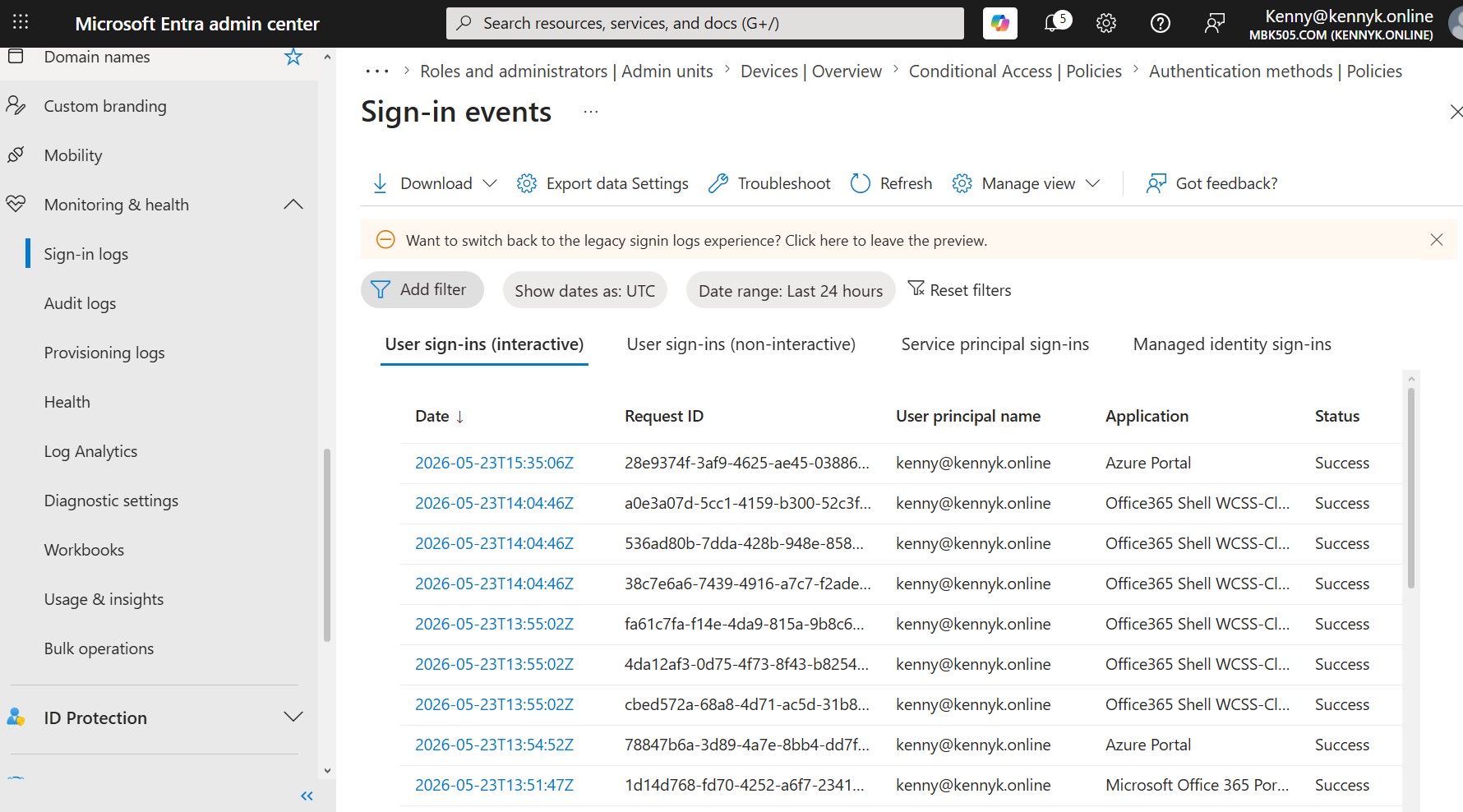
Task: Switch to Managed identity sign-ins tab
Action: click(x=1232, y=344)
